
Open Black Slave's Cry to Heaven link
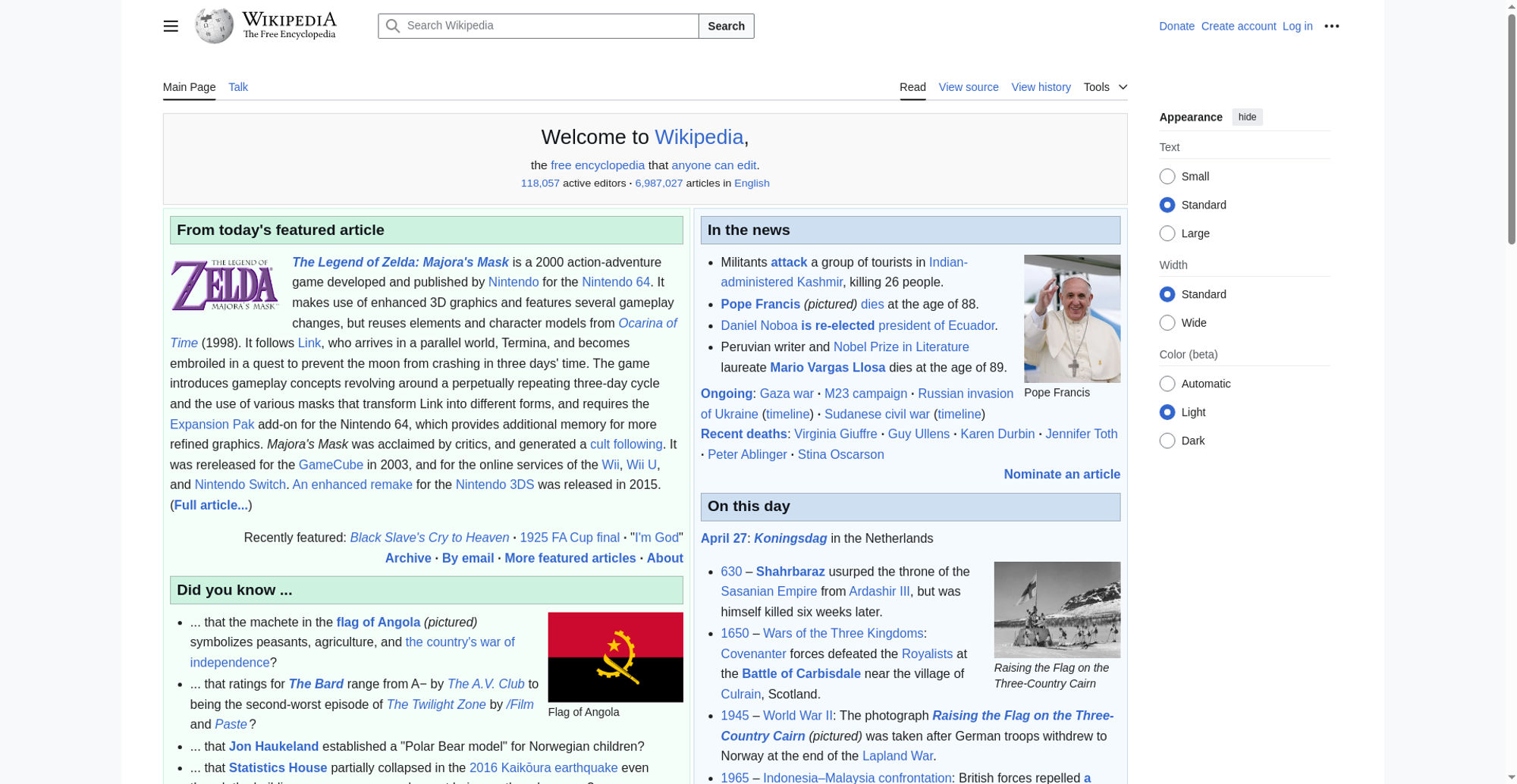coord(429,538)
